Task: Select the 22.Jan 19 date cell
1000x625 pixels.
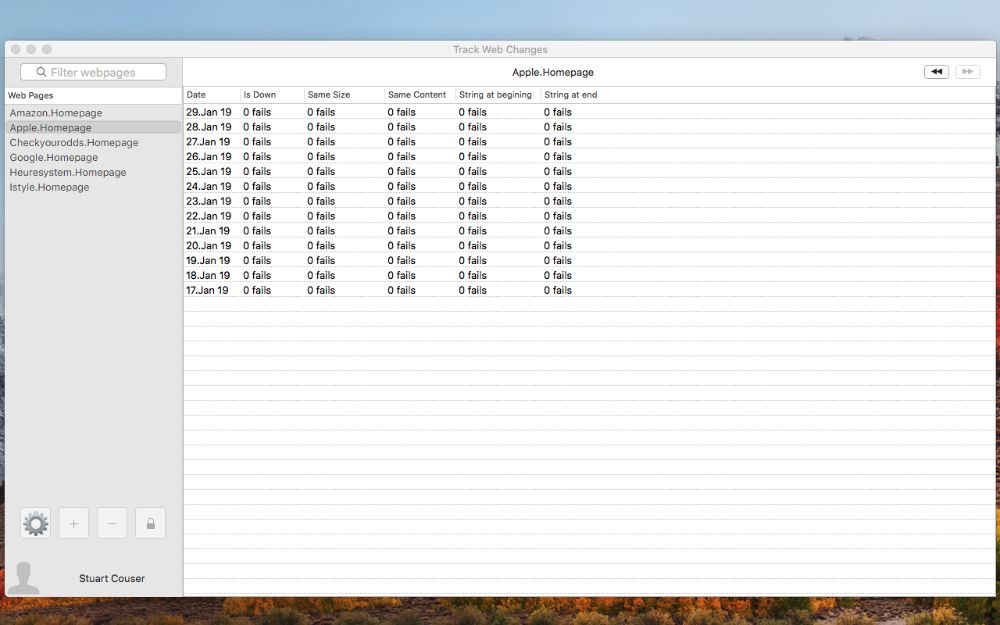Action: (209, 216)
